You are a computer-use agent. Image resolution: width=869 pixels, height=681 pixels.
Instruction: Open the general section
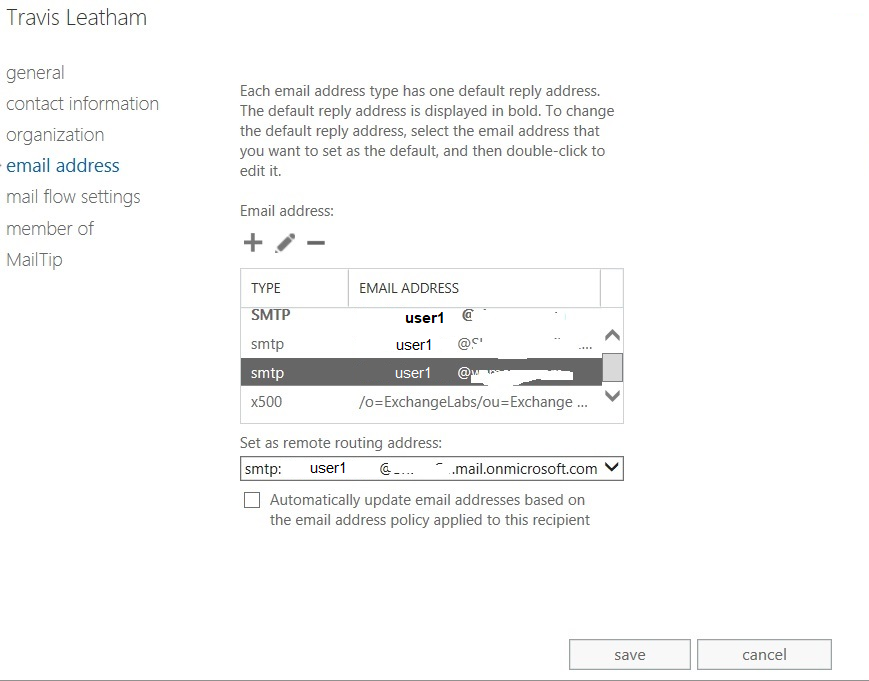tap(35, 73)
